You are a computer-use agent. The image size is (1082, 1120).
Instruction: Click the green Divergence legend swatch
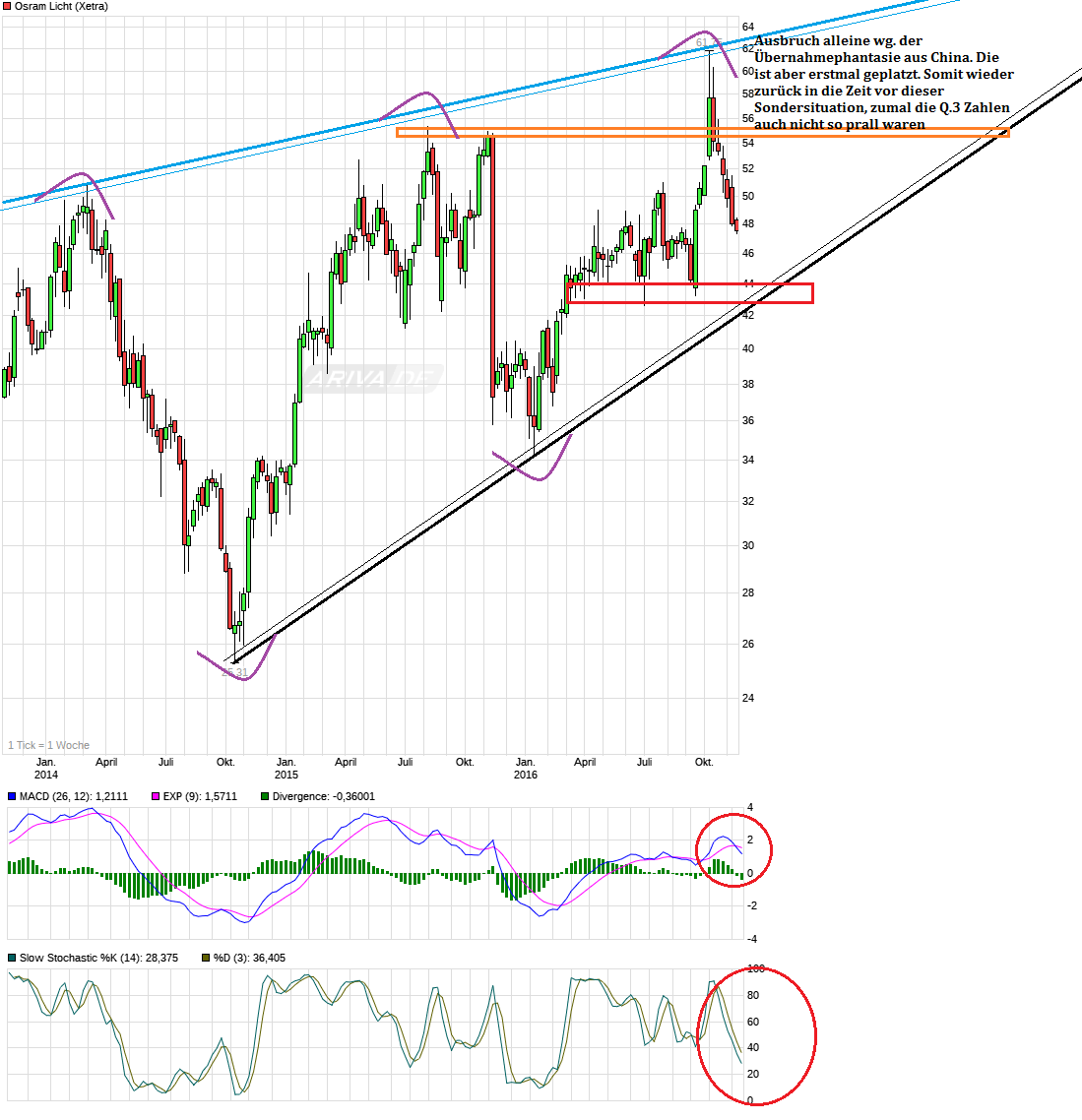[265, 796]
